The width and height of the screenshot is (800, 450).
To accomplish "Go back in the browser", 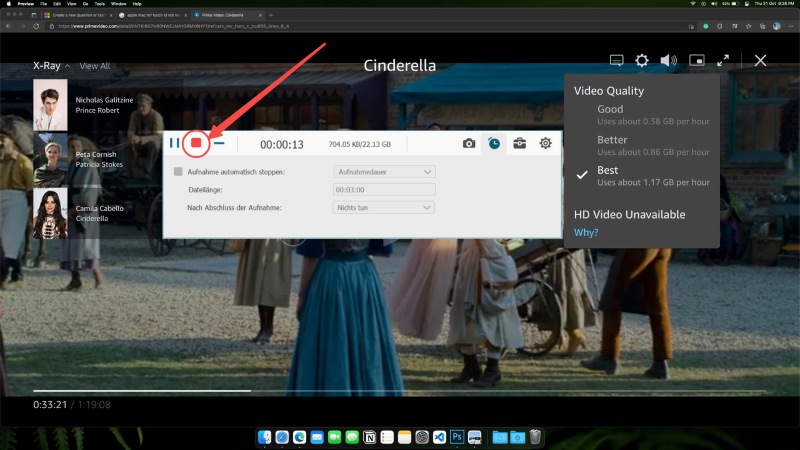I will [8, 26].
